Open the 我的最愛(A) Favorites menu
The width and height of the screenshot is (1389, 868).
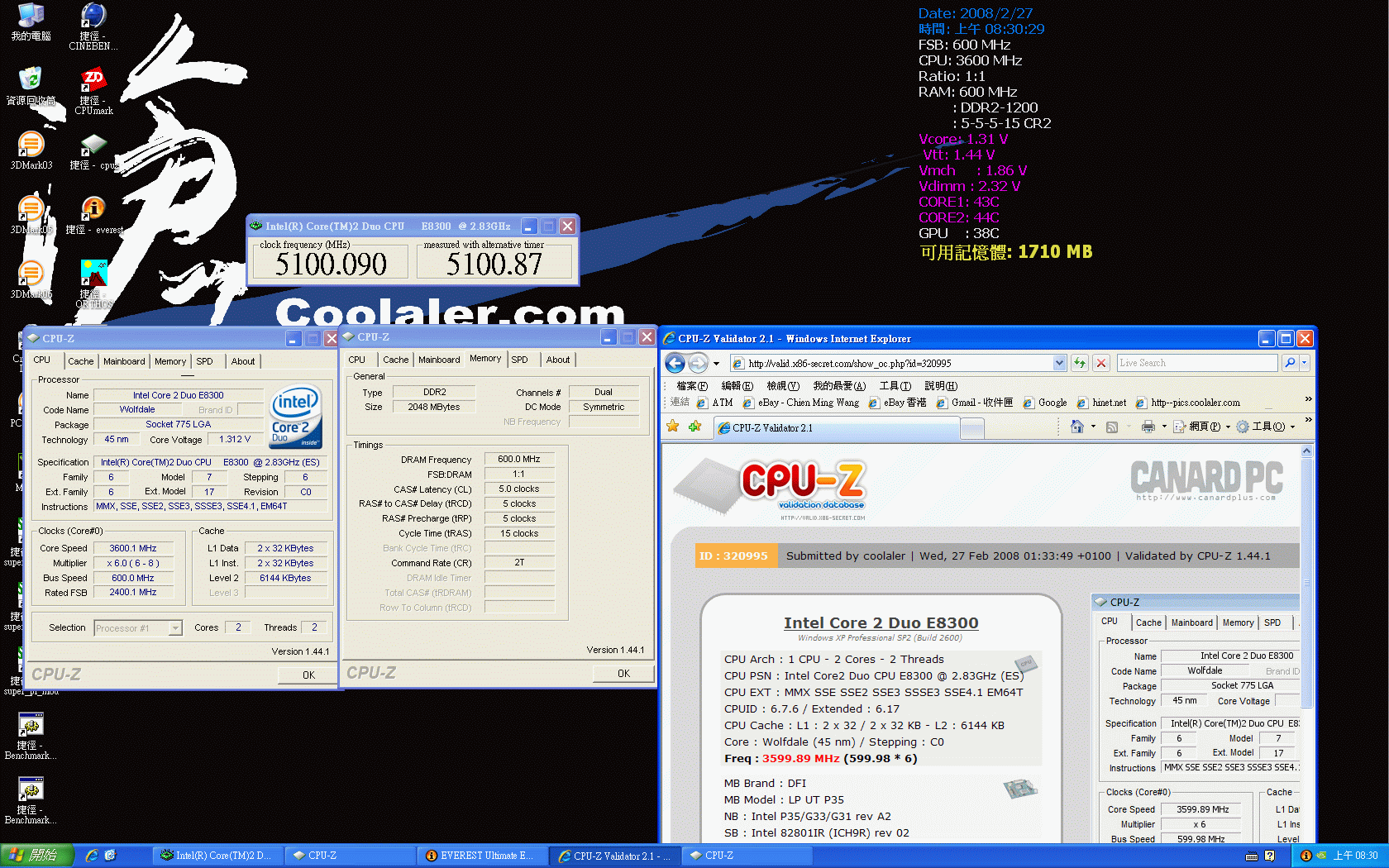pos(839,386)
